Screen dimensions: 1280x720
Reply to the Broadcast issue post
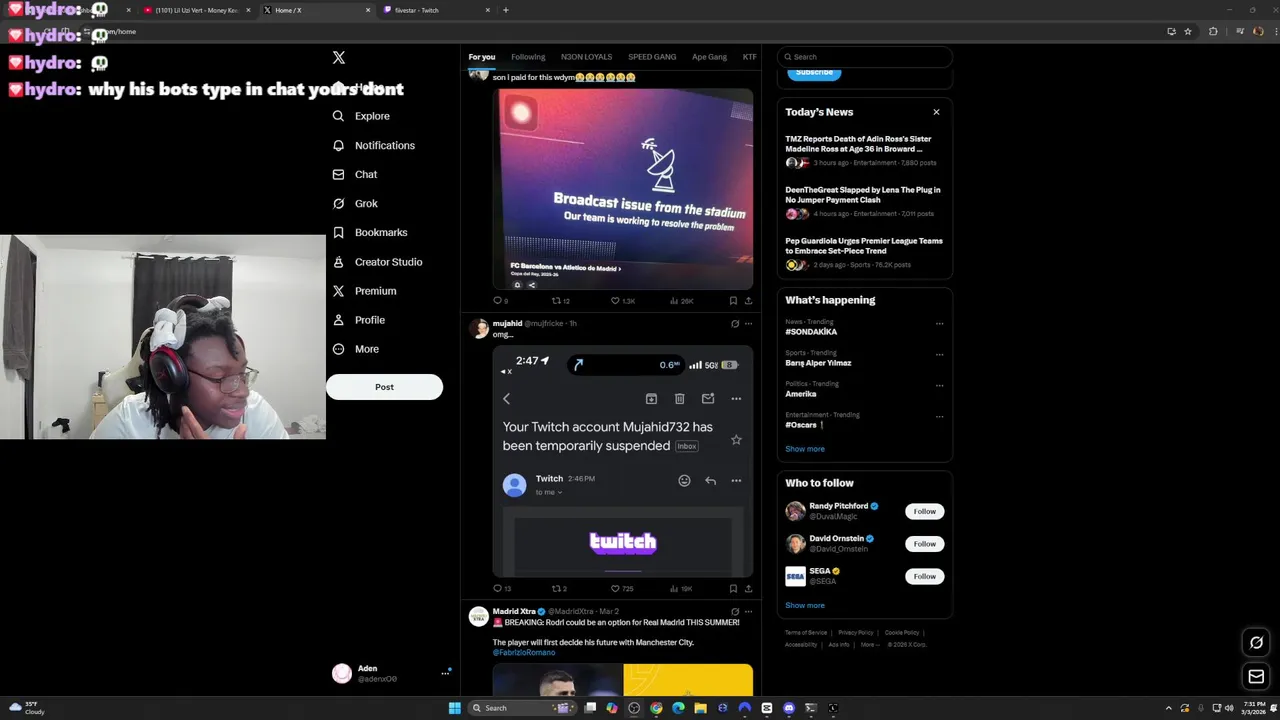click(x=500, y=300)
